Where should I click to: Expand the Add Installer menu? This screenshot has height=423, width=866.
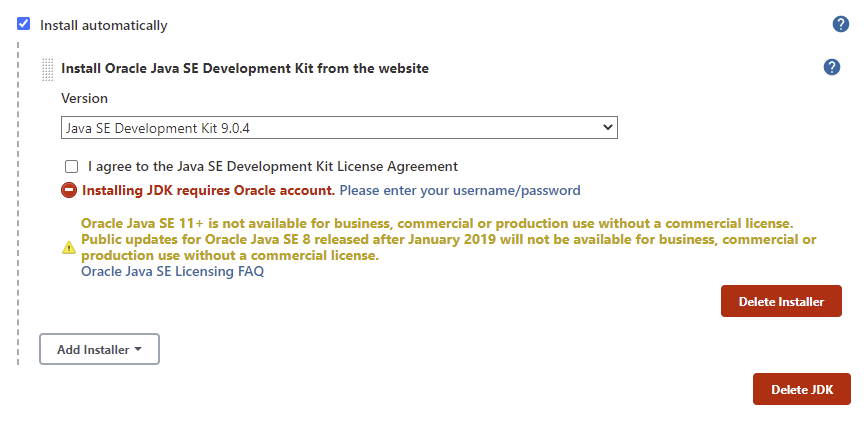99,349
